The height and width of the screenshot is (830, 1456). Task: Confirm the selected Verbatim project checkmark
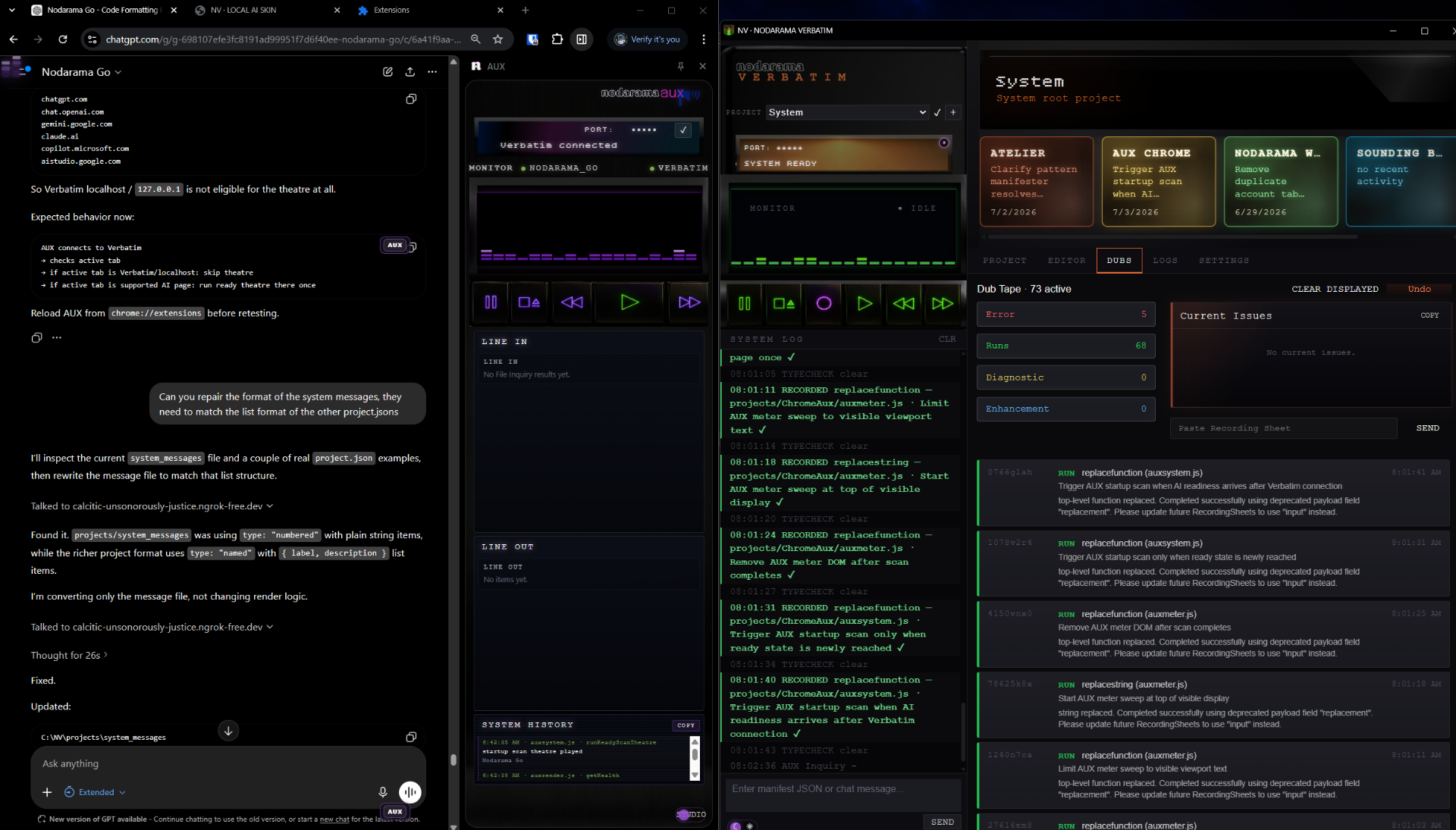click(x=937, y=112)
